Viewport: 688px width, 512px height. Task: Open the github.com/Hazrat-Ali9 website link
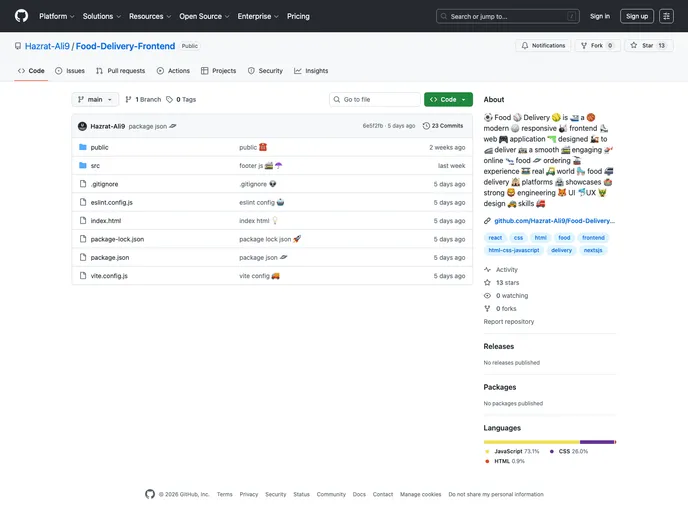pyautogui.click(x=554, y=221)
